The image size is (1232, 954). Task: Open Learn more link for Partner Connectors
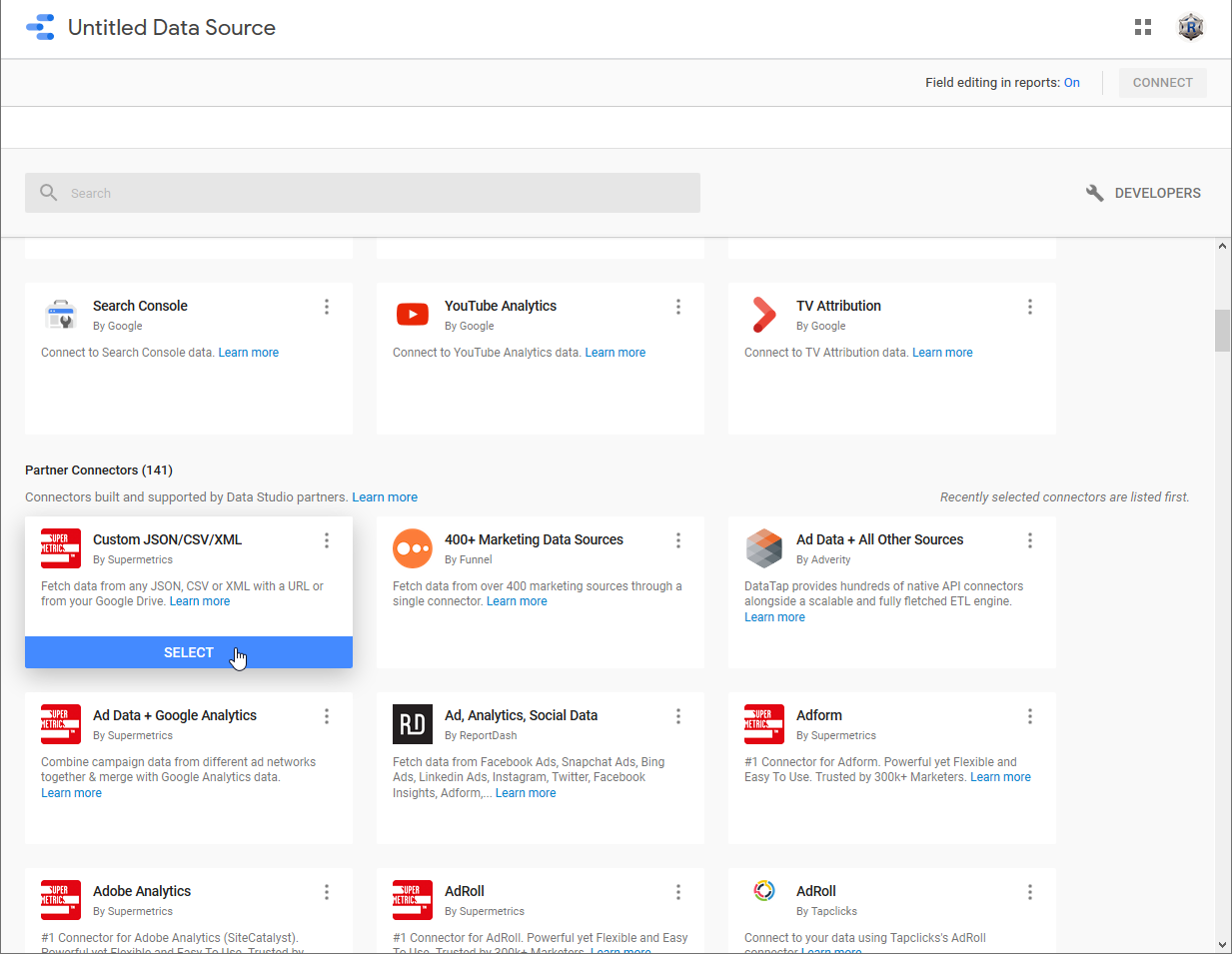[x=385, y=497]
